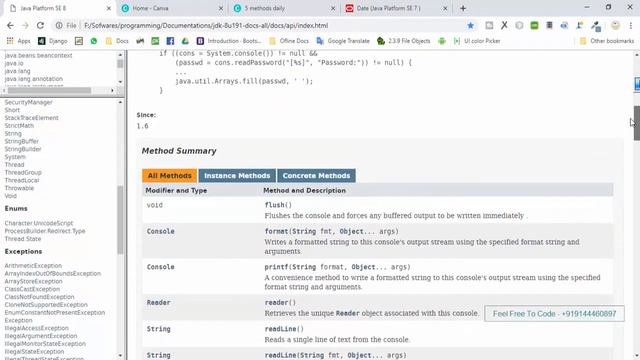Screen dimensions: 640x360
Task: Click the format method link
Action: [x=276, y=231]
